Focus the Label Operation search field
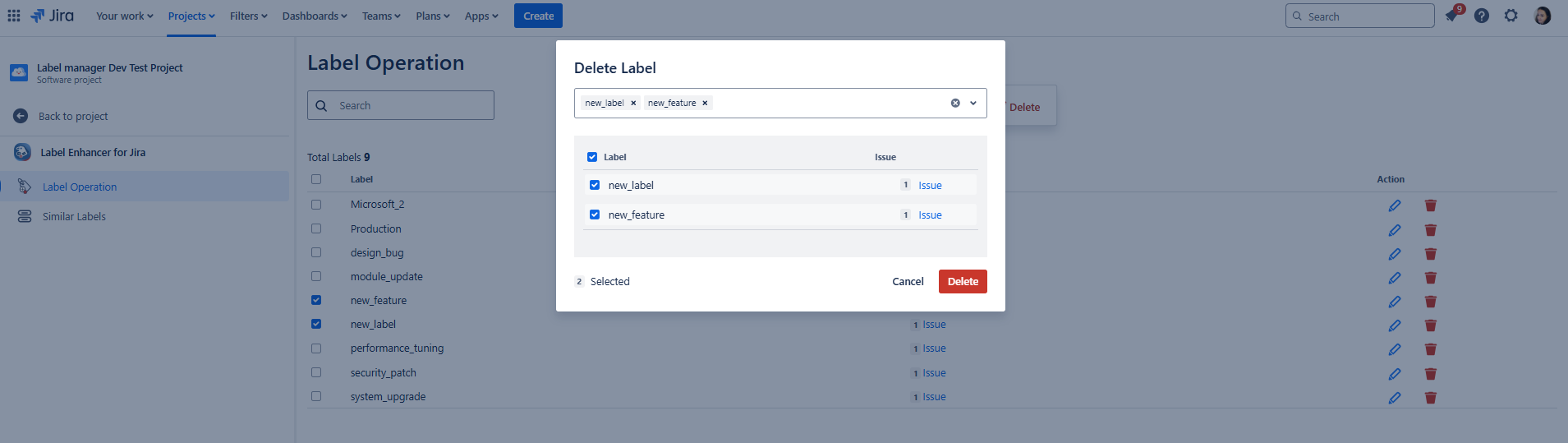This screenshot has width=1568, height=443. pos(401,105)
